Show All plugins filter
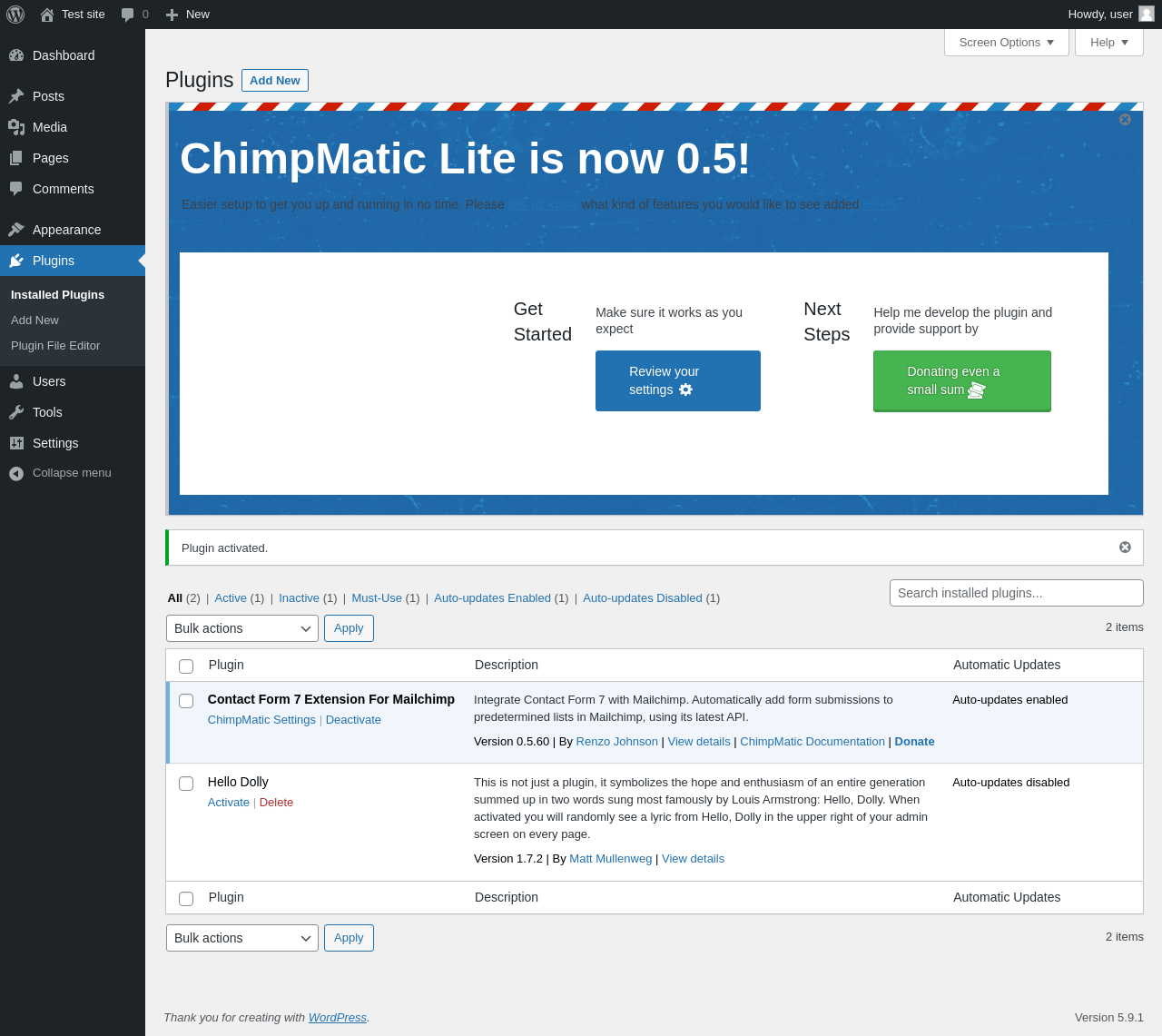 click(x=175, y=598)
